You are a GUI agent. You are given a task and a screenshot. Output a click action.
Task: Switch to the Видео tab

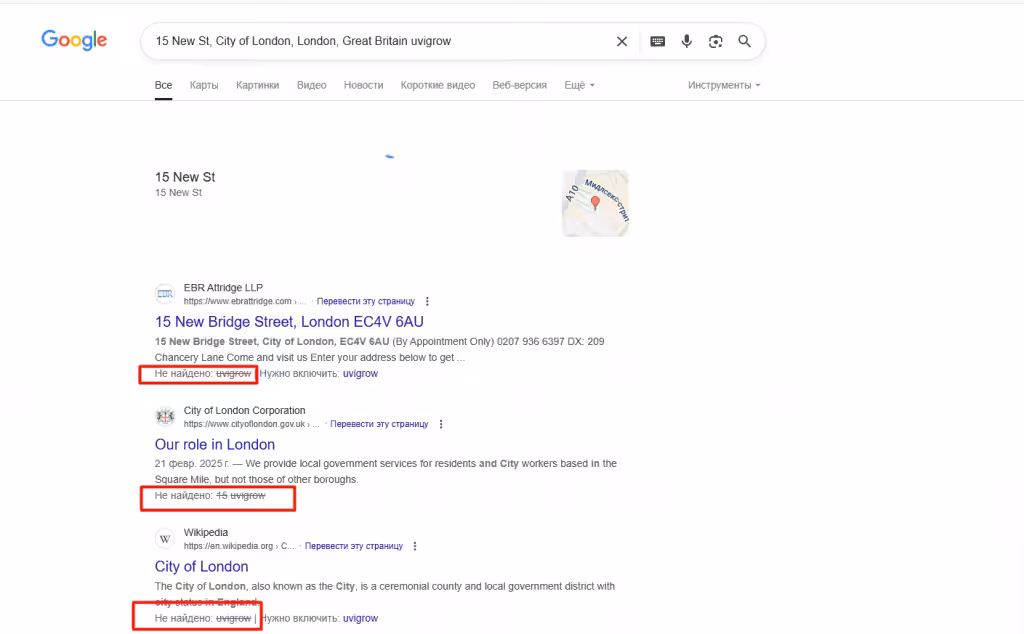(312, 85)
